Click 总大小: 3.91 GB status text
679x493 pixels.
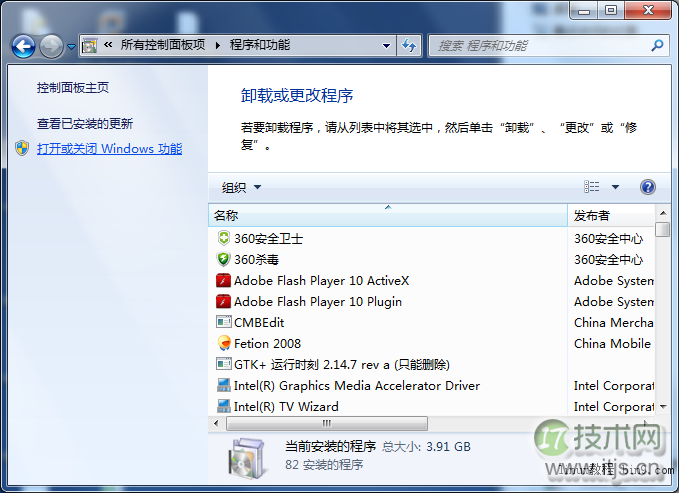click(x=426, y=446)
